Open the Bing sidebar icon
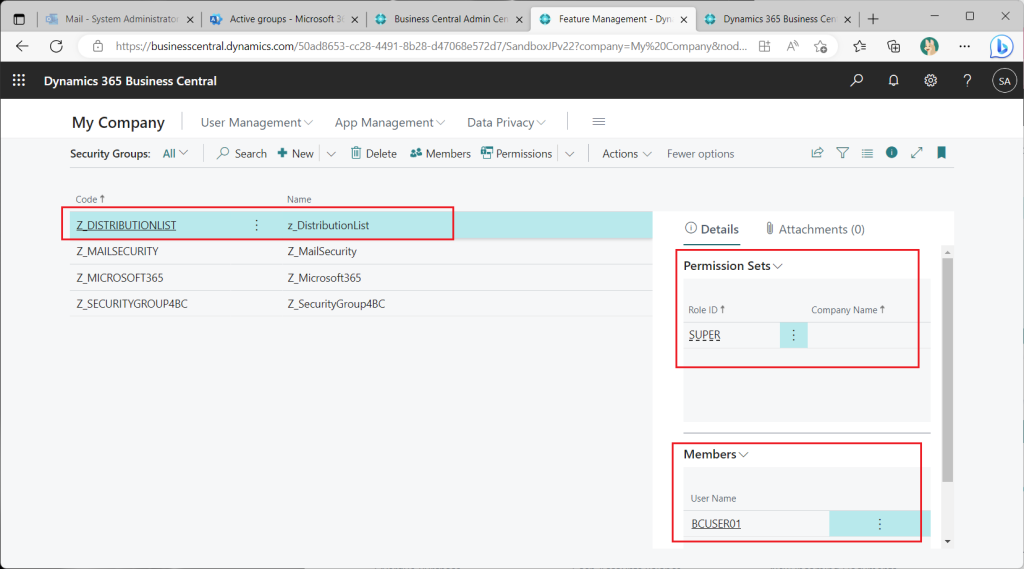Screen dimensions: 1024x569 (1000, 46)
